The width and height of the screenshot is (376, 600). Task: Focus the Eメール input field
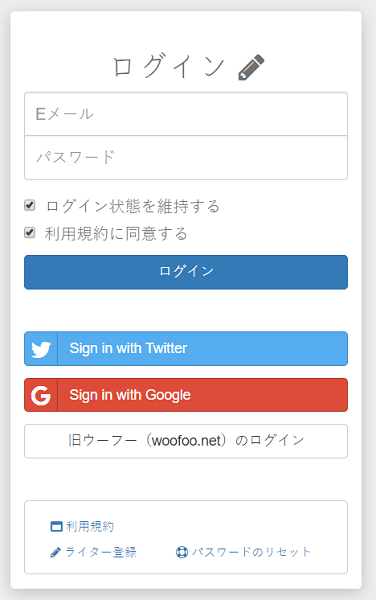point(186,114)
